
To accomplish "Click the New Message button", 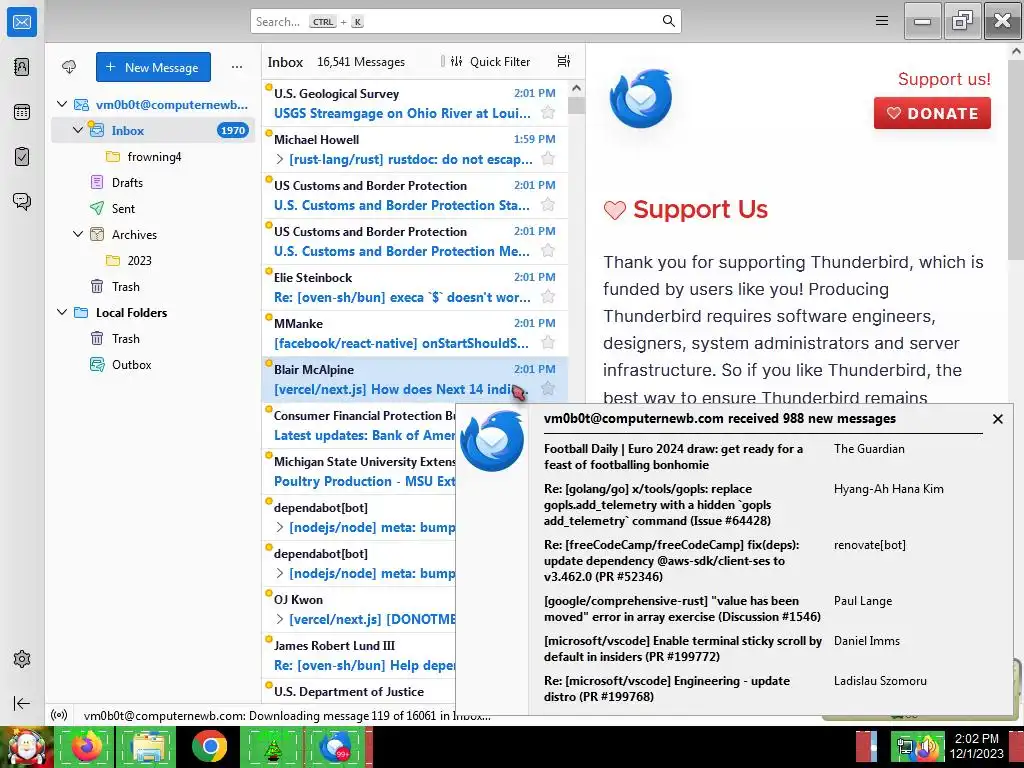I will pyautogui.click(x=153, y=67).
